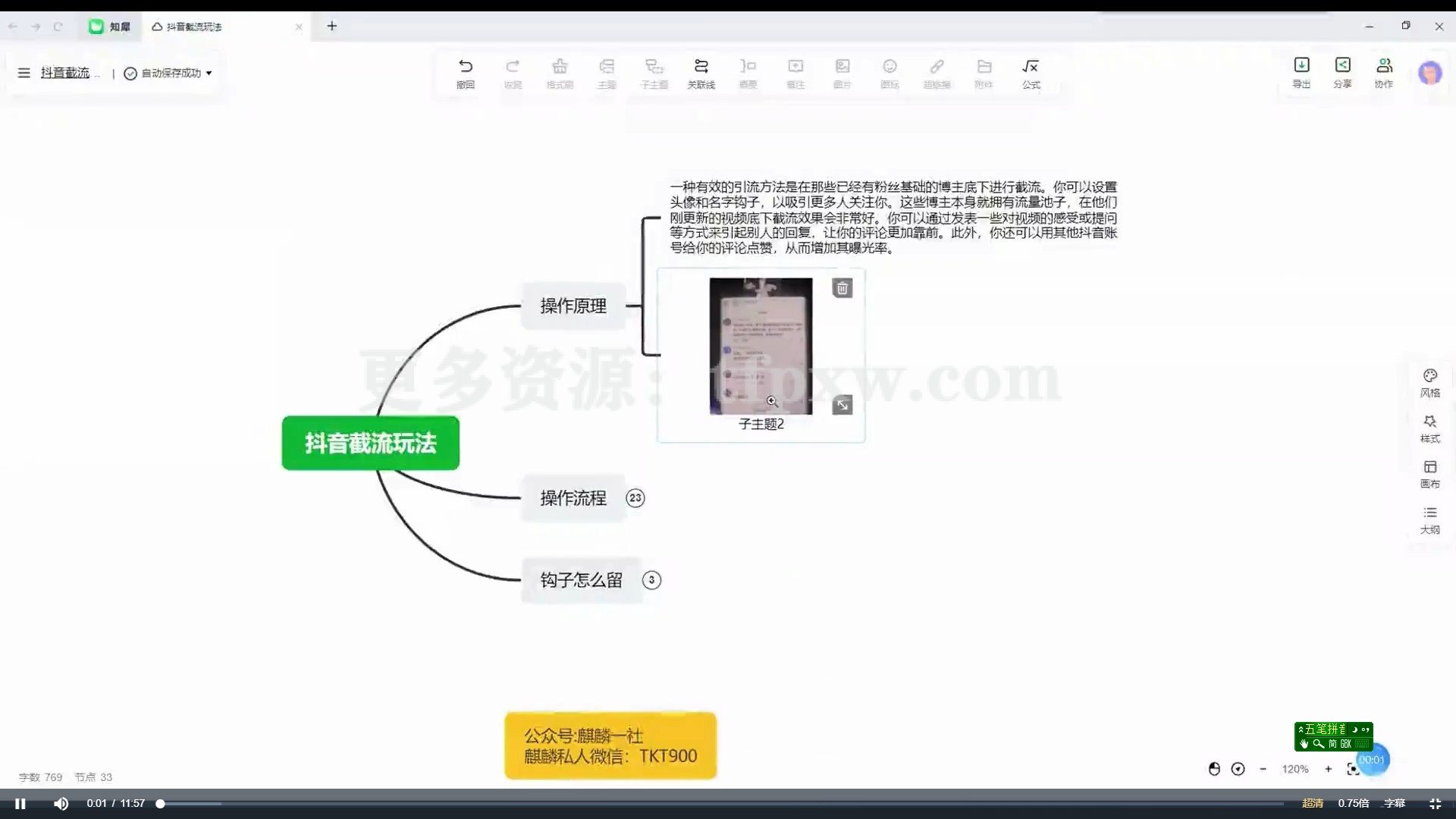Image resolution: width=1456 pixels, height=819 pixels.
Task: Click 0.75倍 playback speed button
Action: coord(1354,802)
